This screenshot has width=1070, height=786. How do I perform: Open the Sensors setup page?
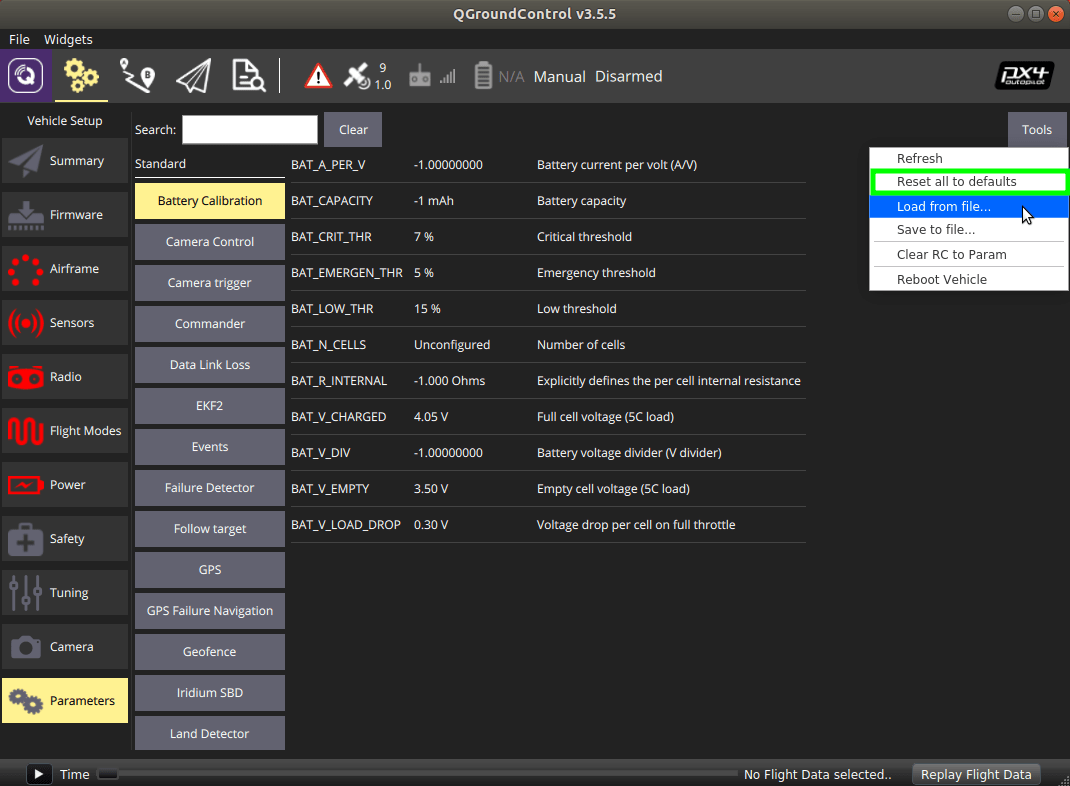pyautogui.click(x=65, y=323)
